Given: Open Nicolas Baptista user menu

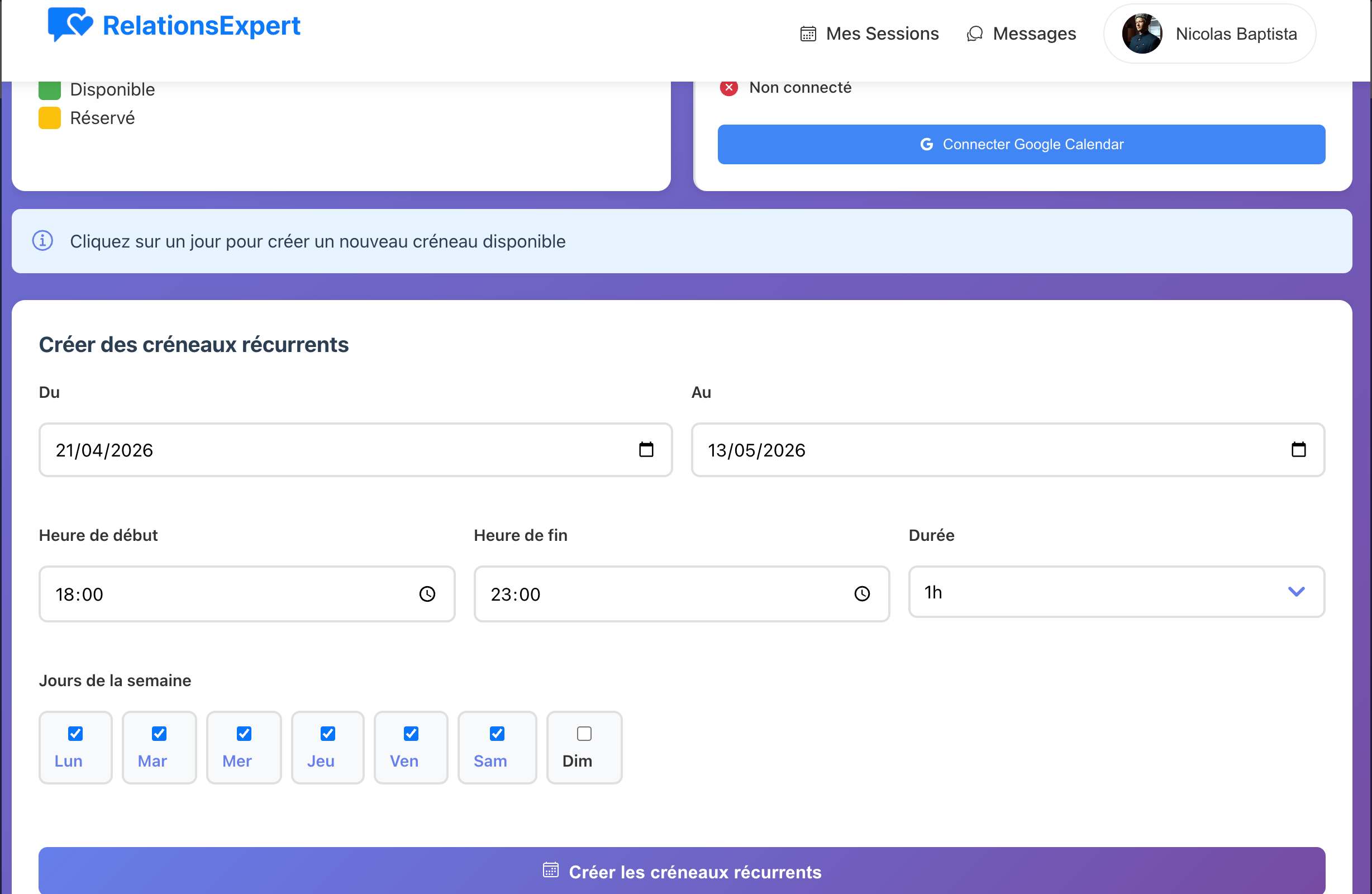Looking at the screenshot, I should [1236, 34].
